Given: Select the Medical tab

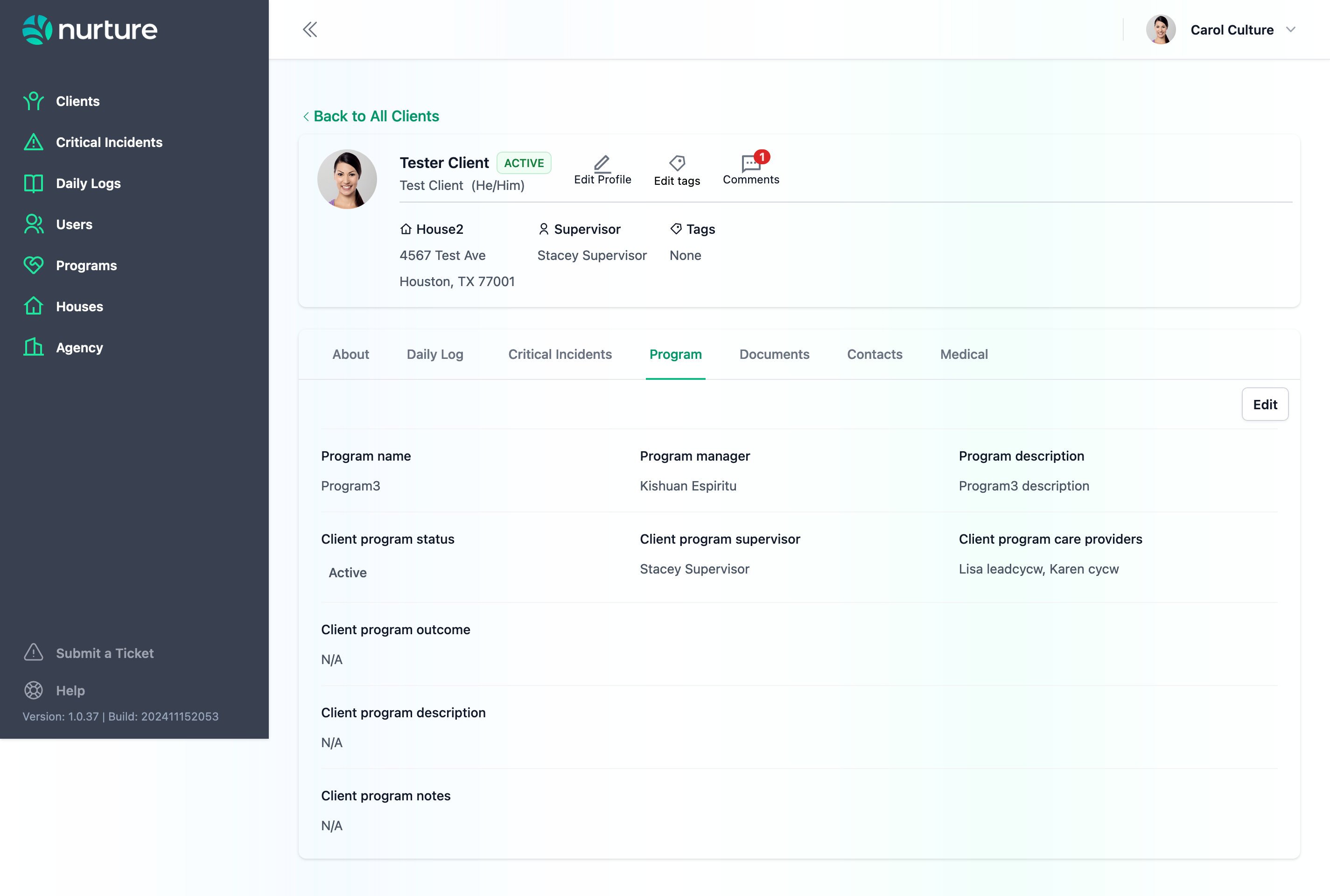Looking at the screenshot, I should click(x=963, y=354).
